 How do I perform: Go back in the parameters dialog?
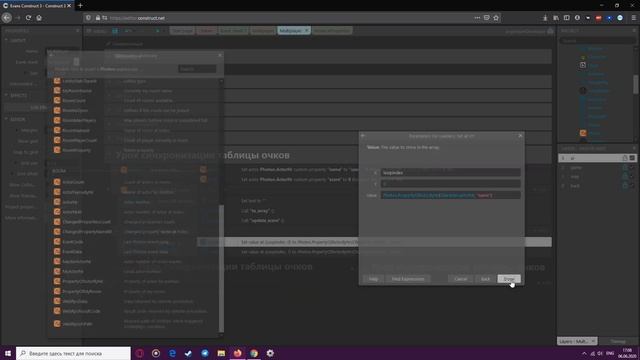click(x=485, y=279)
